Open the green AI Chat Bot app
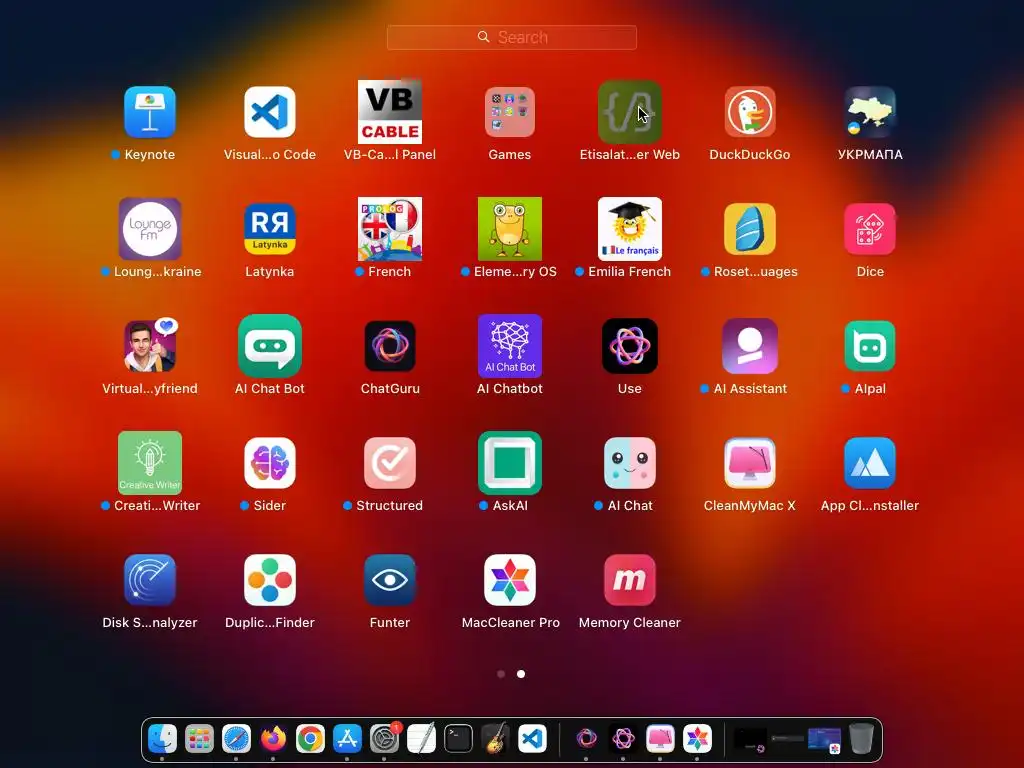 point(270,346)
